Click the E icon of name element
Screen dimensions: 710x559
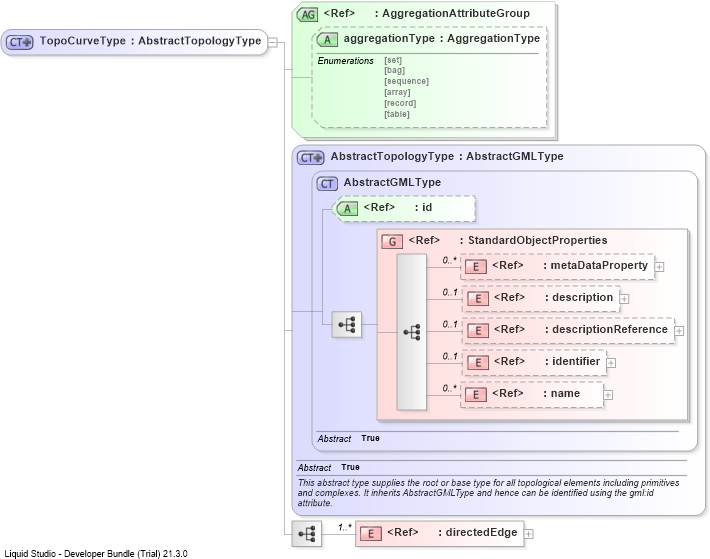click(x=475, y=395)
